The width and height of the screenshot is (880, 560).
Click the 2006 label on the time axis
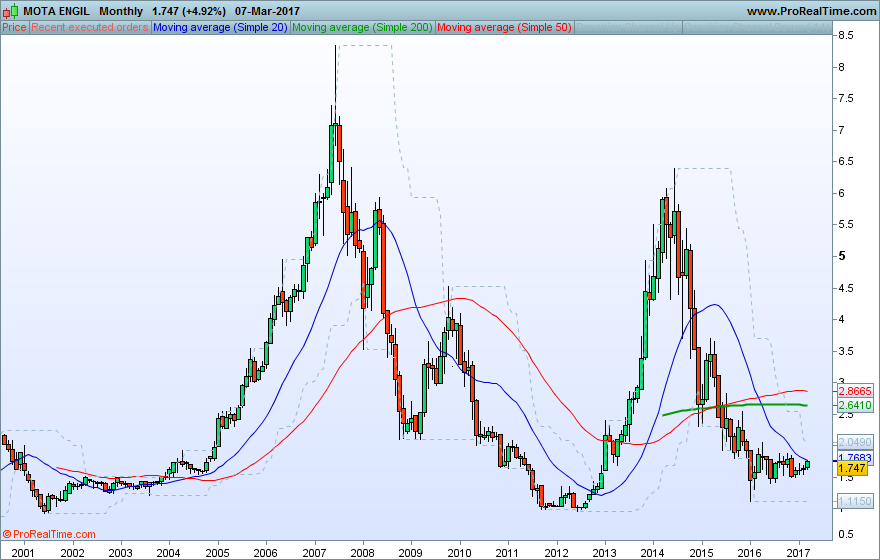tap(265, 553)
